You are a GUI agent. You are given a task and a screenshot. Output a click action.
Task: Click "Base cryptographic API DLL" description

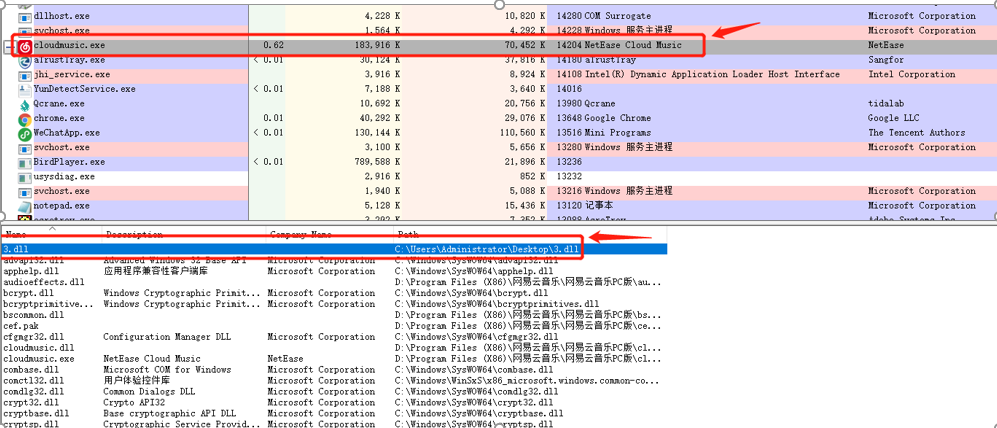pyautogui.click(x=169, y=413)
